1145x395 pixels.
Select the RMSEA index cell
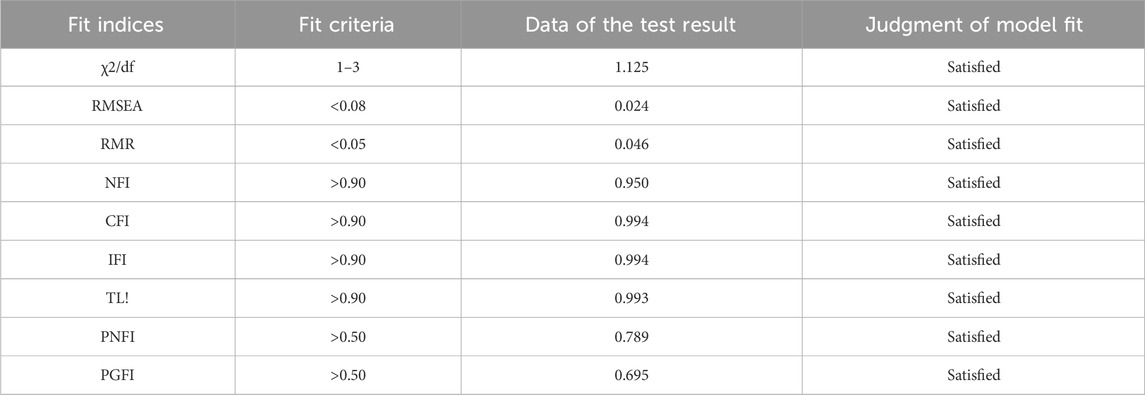[118, 106]
